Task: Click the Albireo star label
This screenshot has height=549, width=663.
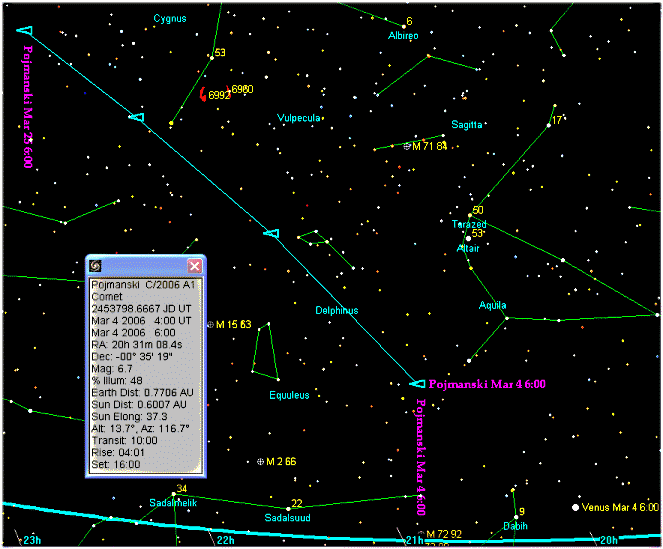Action: (x=402, y=35)
